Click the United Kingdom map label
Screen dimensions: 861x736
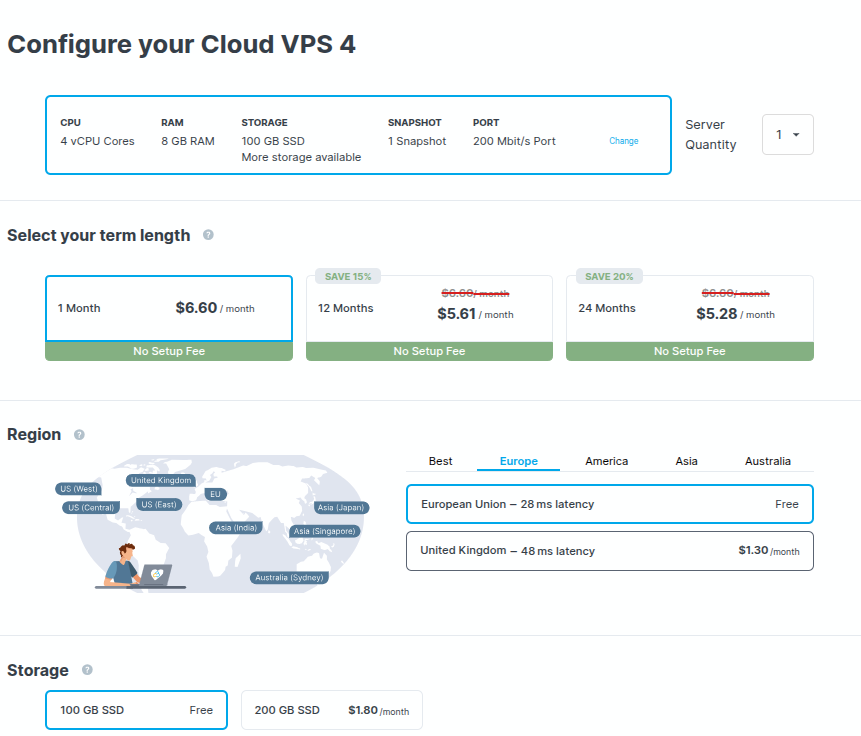point(161,480)
